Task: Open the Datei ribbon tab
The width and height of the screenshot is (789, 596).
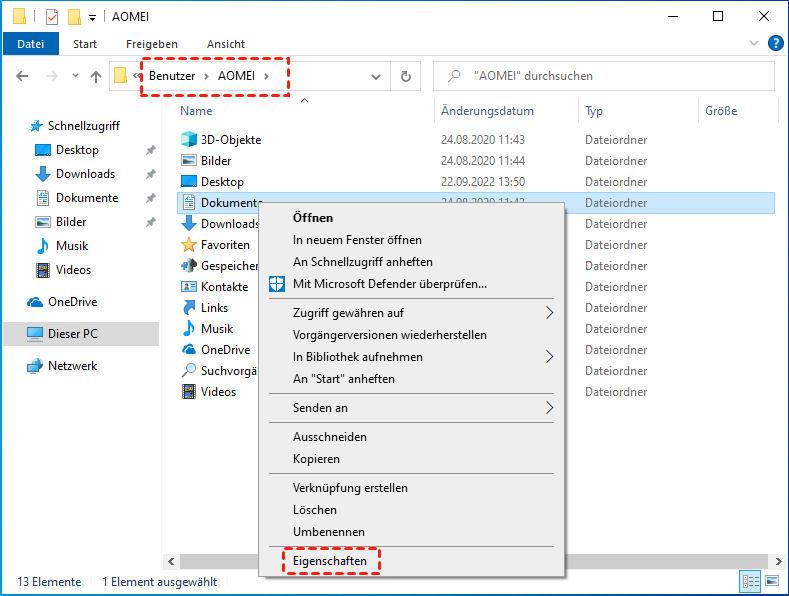Action: pos(31,44)
